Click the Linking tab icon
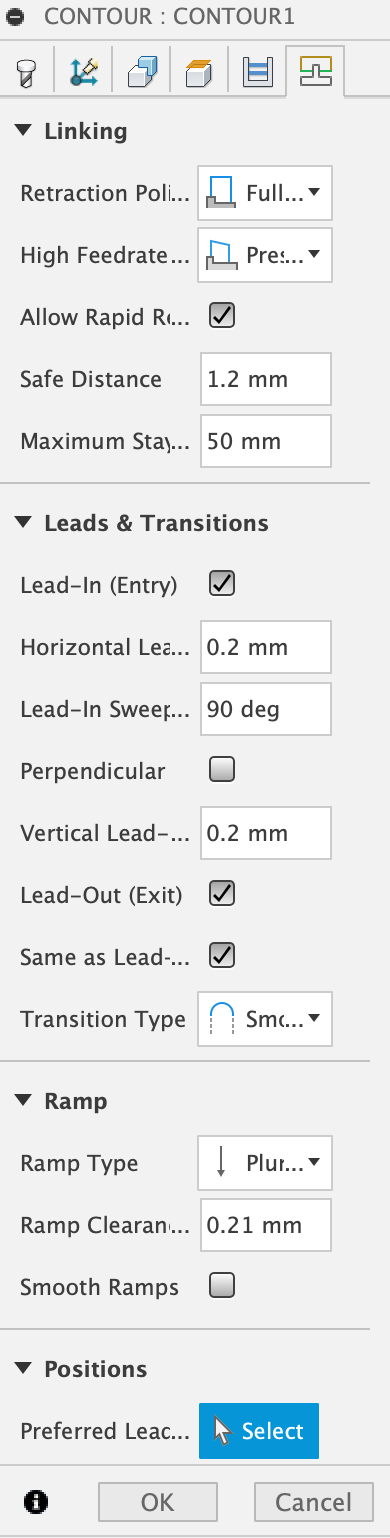Screen dimensions: 390x1538 tap(315, 71)
